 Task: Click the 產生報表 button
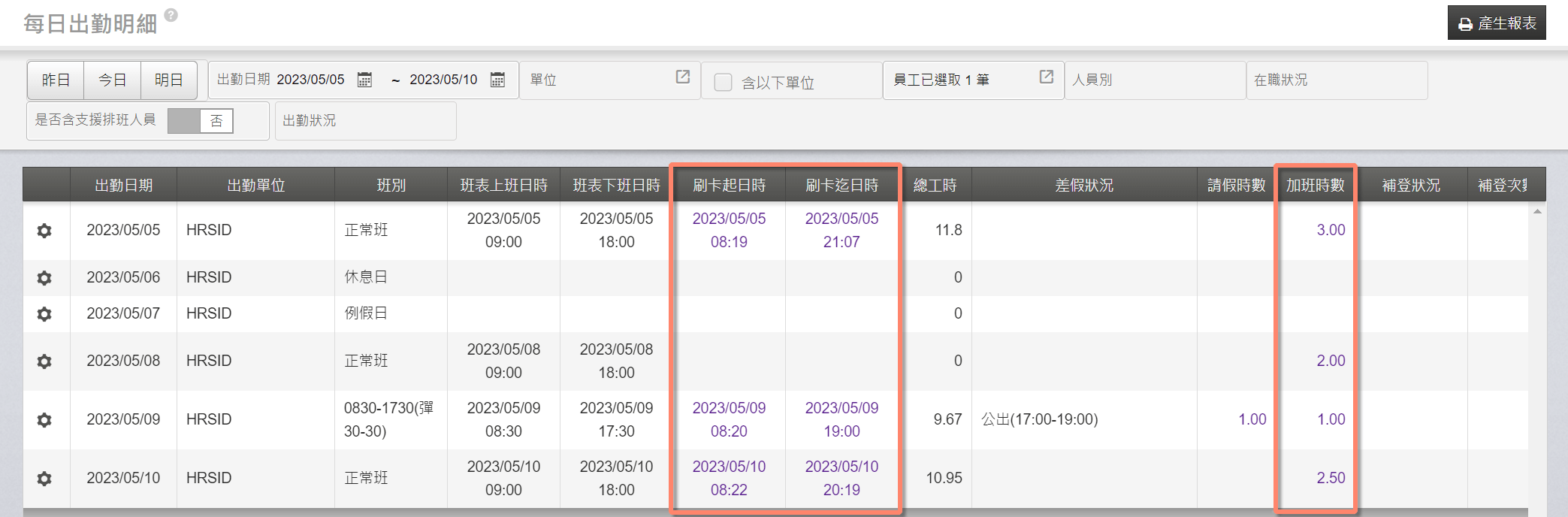[x=1496, y=23]
